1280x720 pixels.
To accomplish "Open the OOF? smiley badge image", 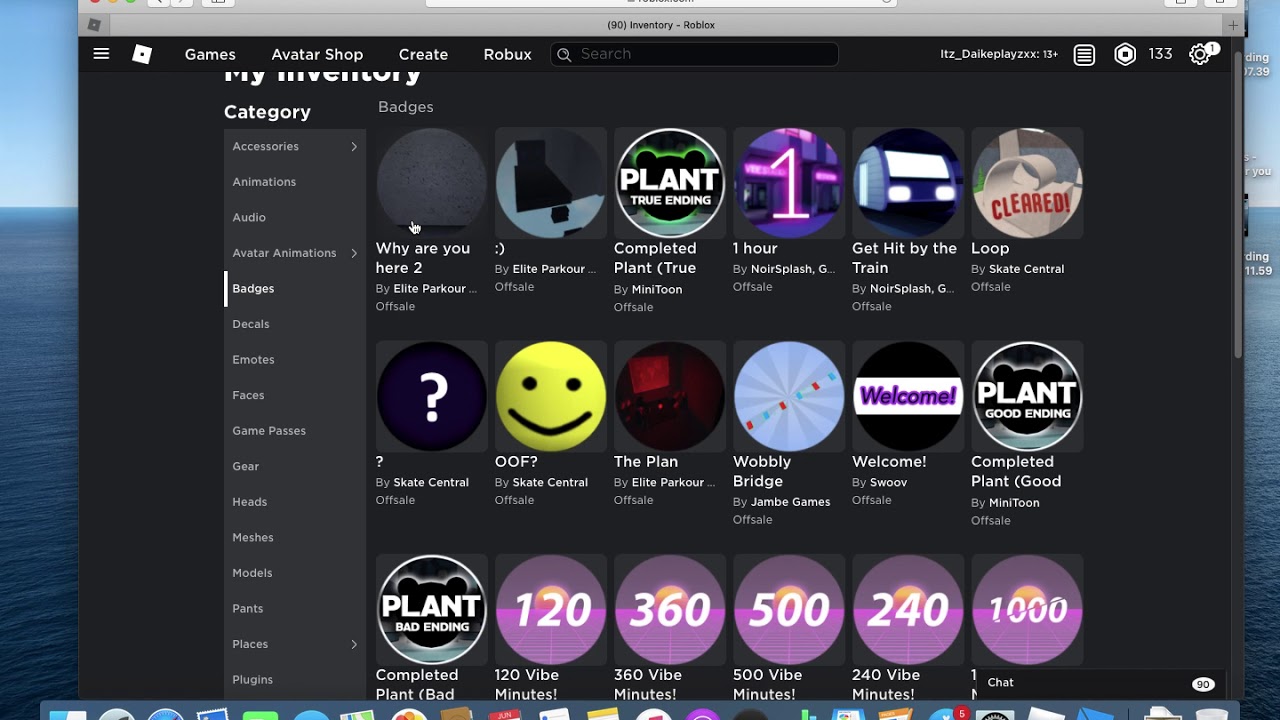I will (551, 396).
